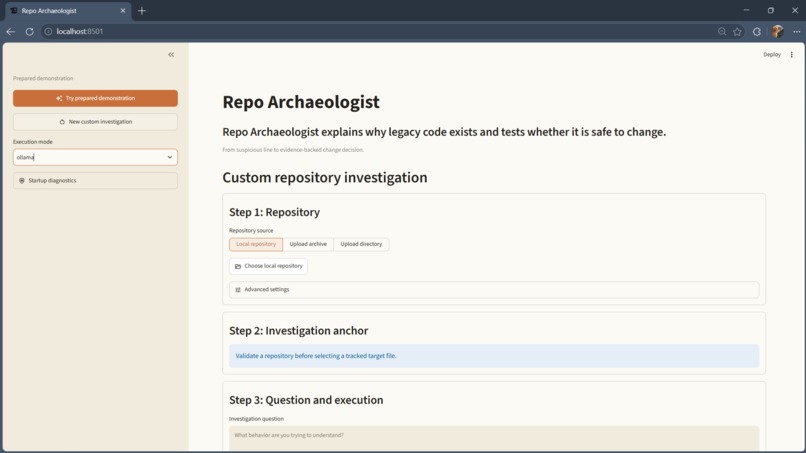Click the Custom repository investigation heading
Viewport: 806px width, 453px height.
pyautogui.click(x=325, y=177)
